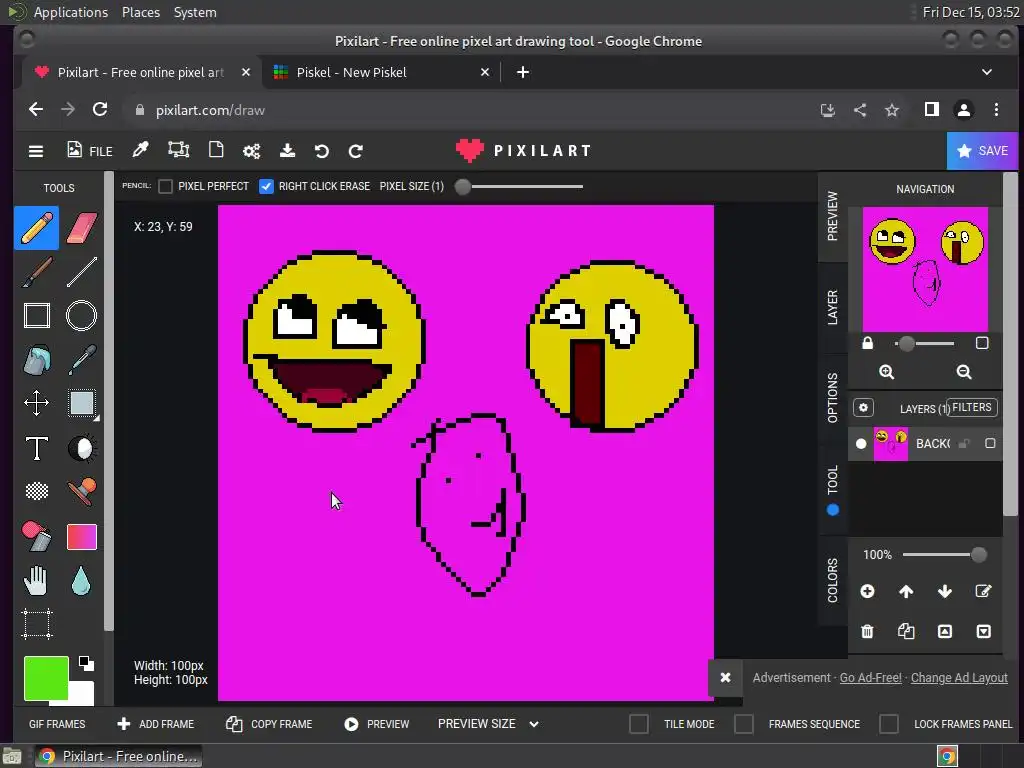Open the Colors side tab
The image size is (1024, 768).
point(833,580)
